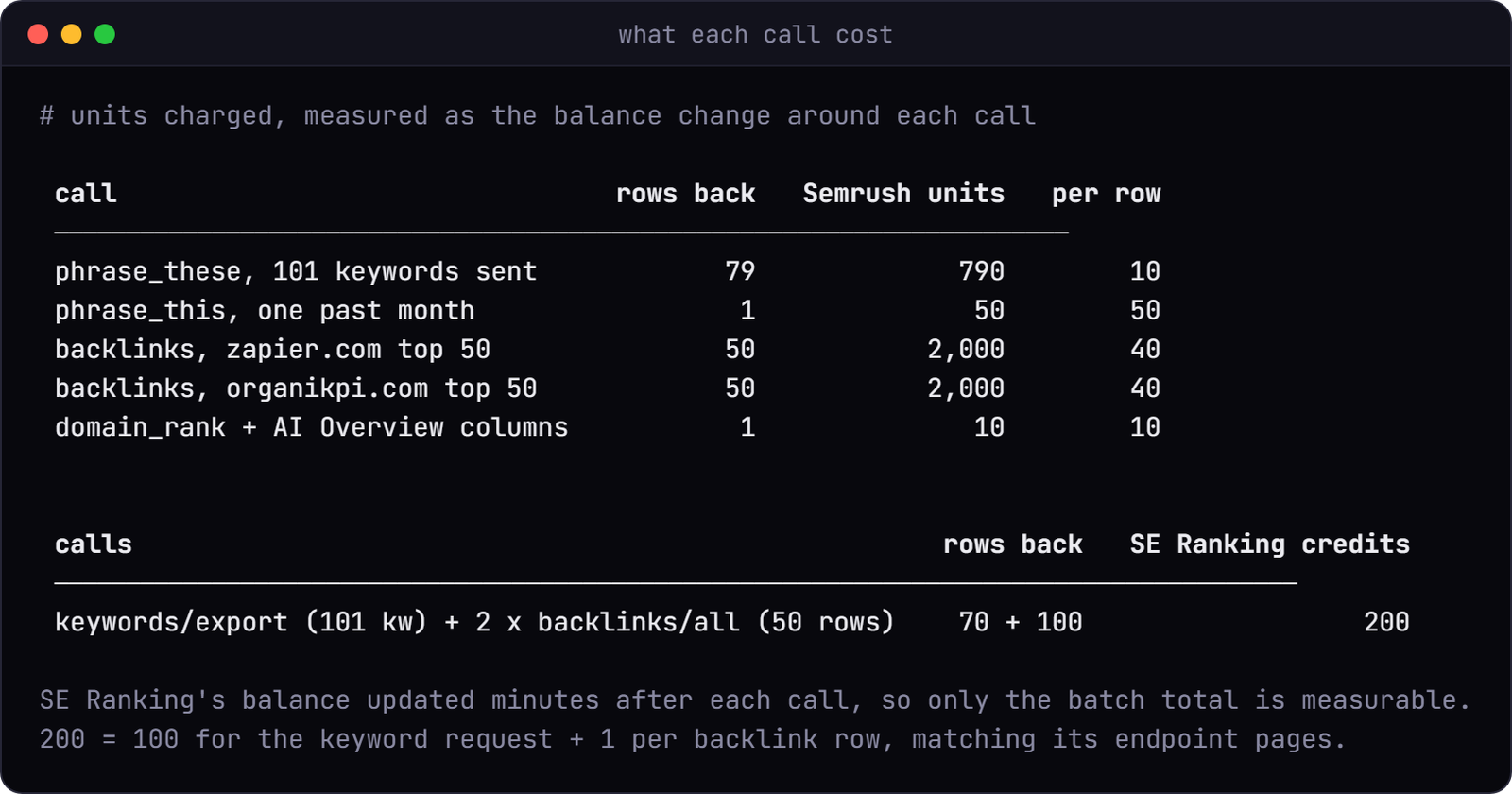Click Semrush units value 2,000 for zapier.com
The image size is (1512, 794).
[966, 350]
